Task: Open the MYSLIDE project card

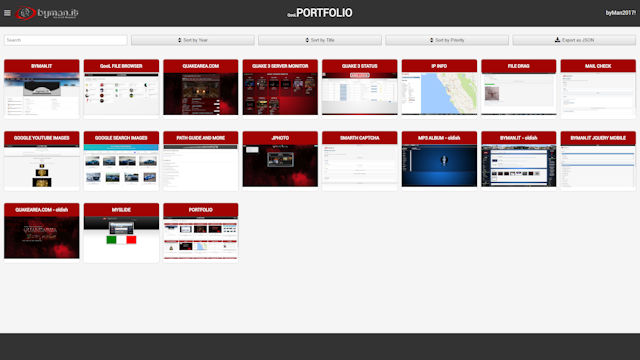Action: coord(121,233)
